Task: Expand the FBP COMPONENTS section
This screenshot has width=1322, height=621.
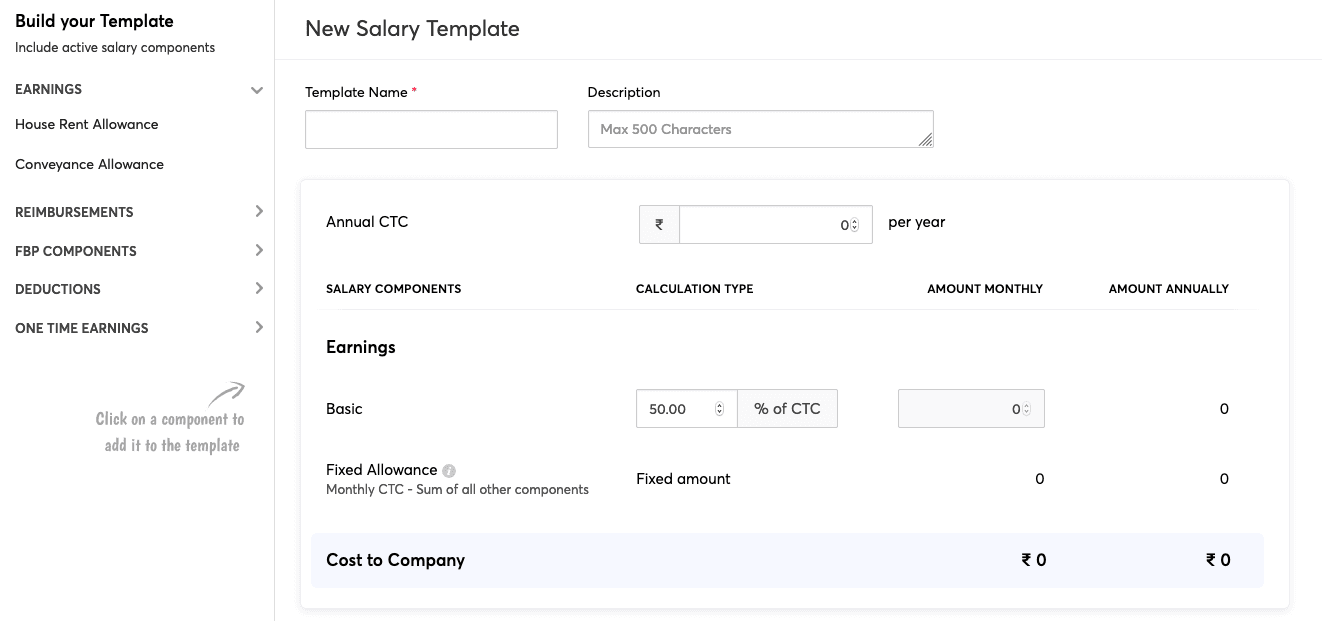Action: pyautogui.click(x=259, y=250)
